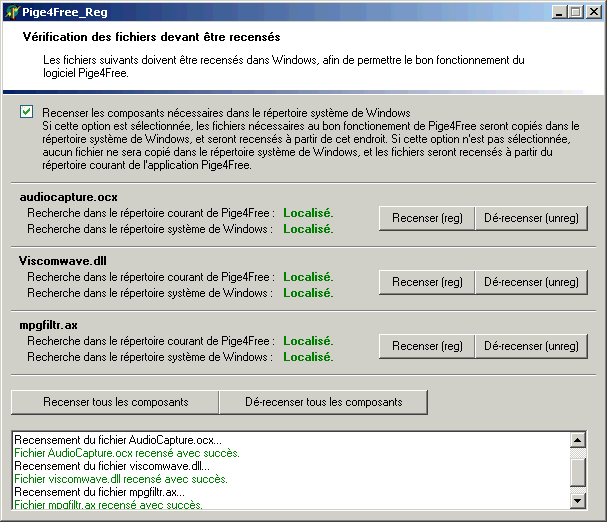Image resolution: width=607 pixels, height=522 pixels.
Task: Click log line 'Recensement du fichier mpgfiltr.ax...'
Action: [99, 492]
